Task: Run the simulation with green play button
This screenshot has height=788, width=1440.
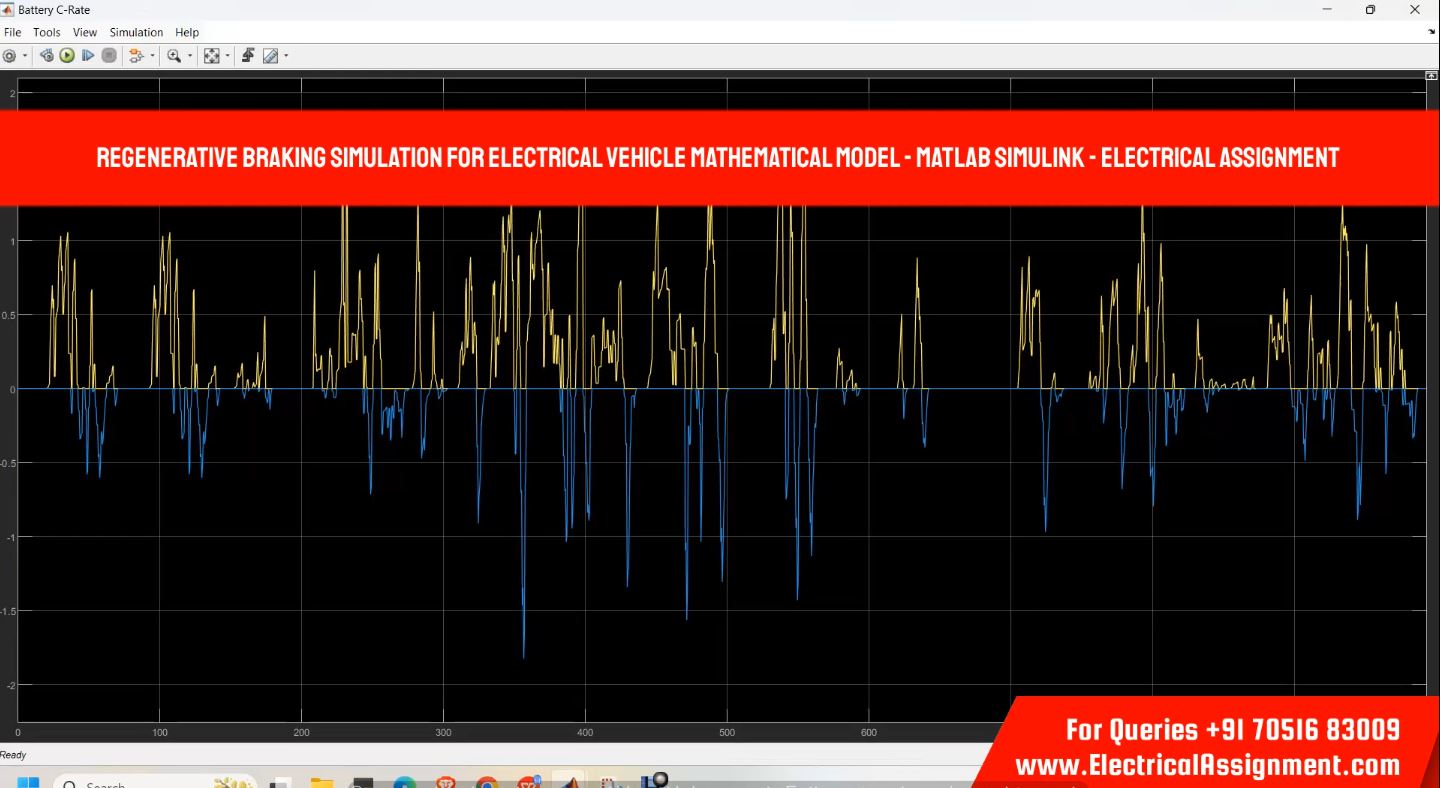Action: point(67,56)
